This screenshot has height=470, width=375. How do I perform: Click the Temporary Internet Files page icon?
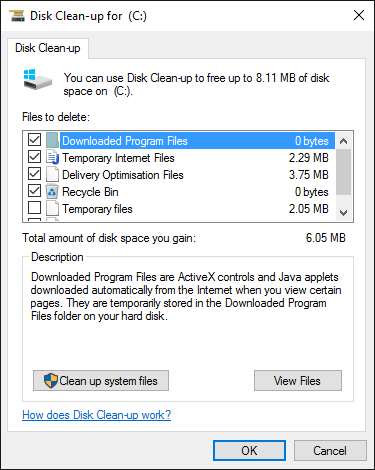52,157
